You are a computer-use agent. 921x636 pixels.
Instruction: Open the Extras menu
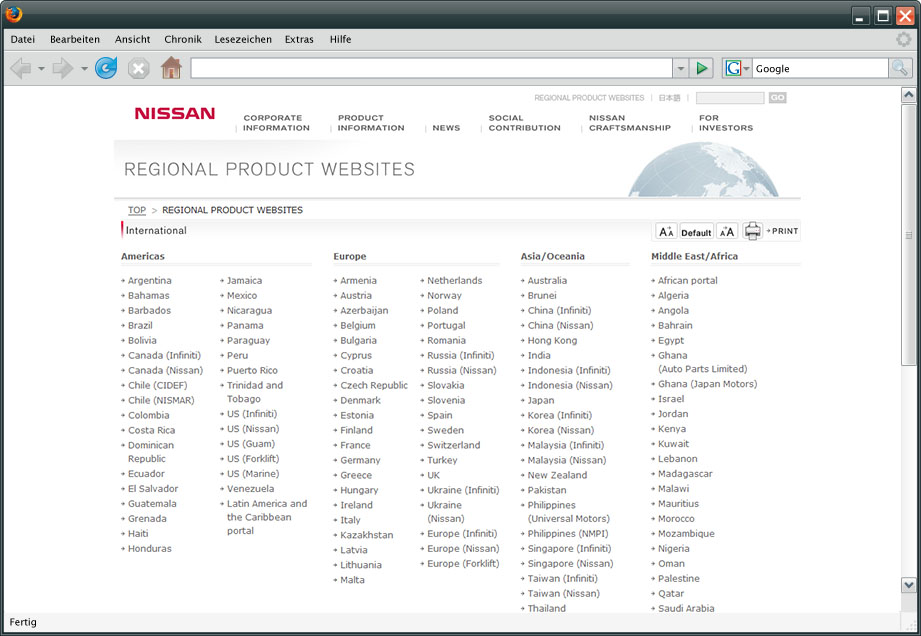point(299,39)
